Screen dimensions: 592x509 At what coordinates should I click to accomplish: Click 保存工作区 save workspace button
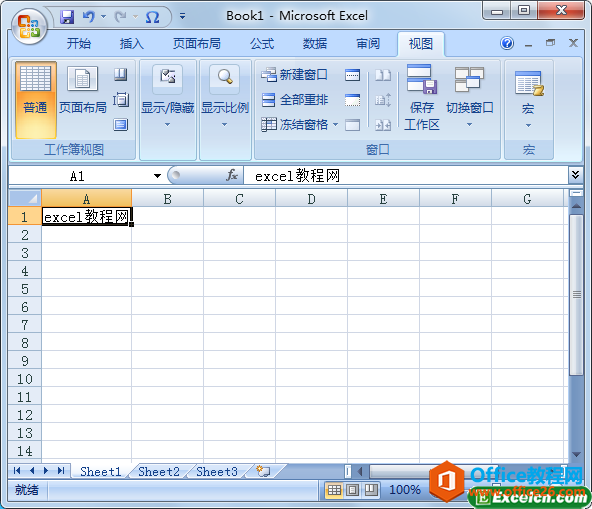pyautogui.click(x=422, y=97)
